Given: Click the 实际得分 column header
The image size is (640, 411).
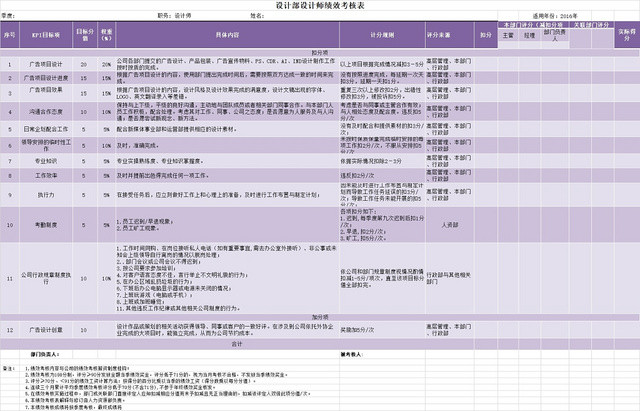Looking at the screenshot, I should coord(627,35).
